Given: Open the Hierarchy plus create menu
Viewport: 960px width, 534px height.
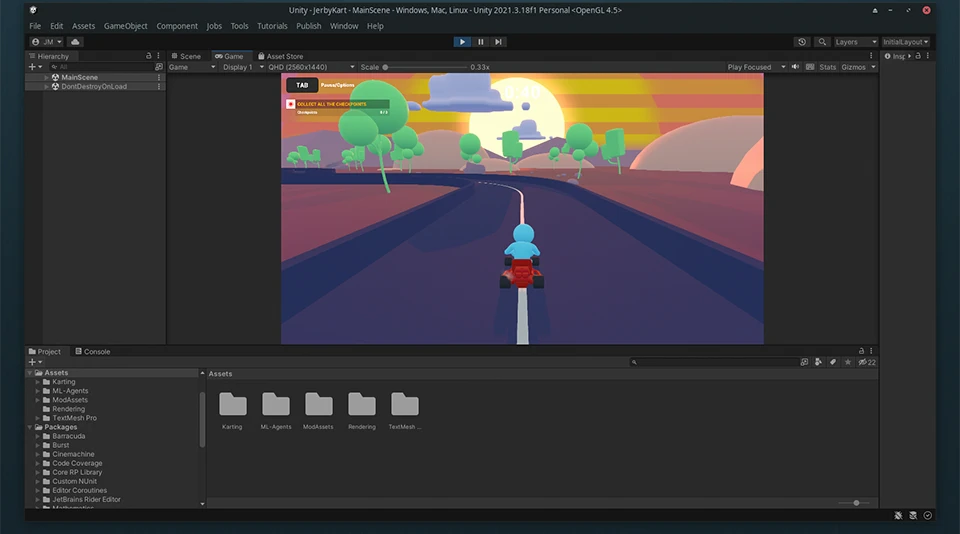Looking at the screenshot, I should (33, 67).
